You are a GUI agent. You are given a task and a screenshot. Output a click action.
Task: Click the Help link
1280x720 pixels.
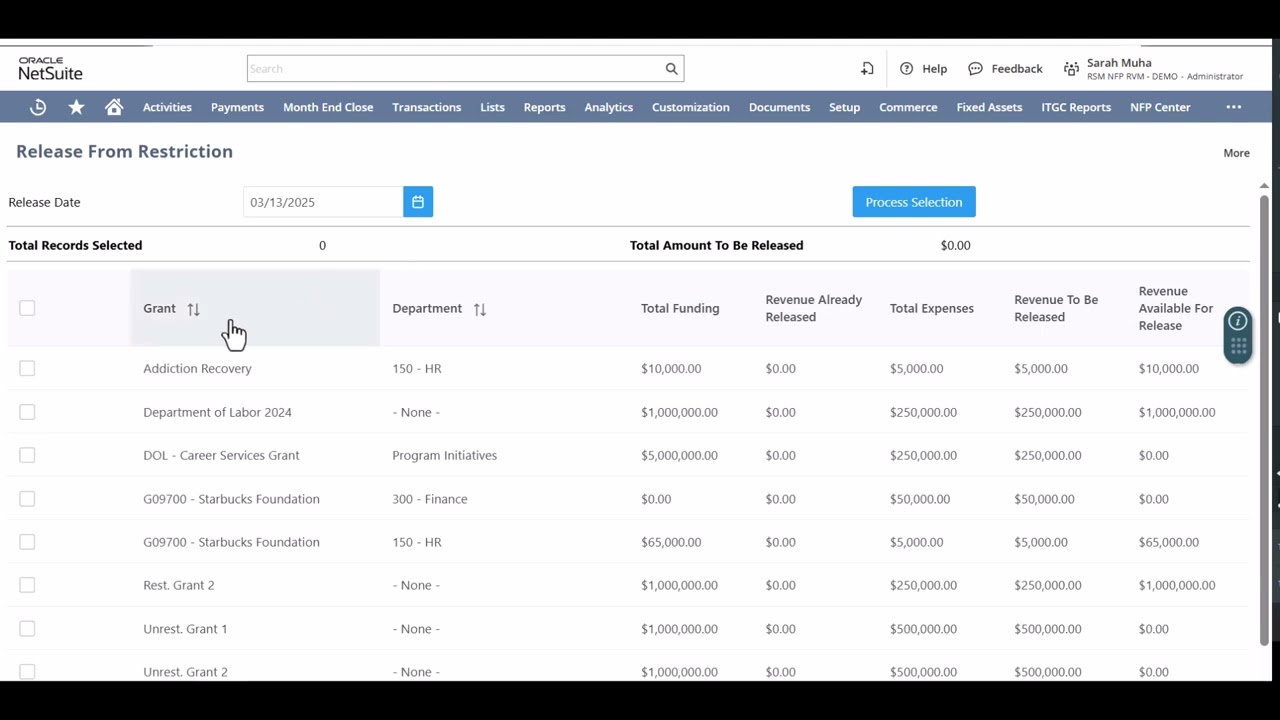tap(935, 69)
